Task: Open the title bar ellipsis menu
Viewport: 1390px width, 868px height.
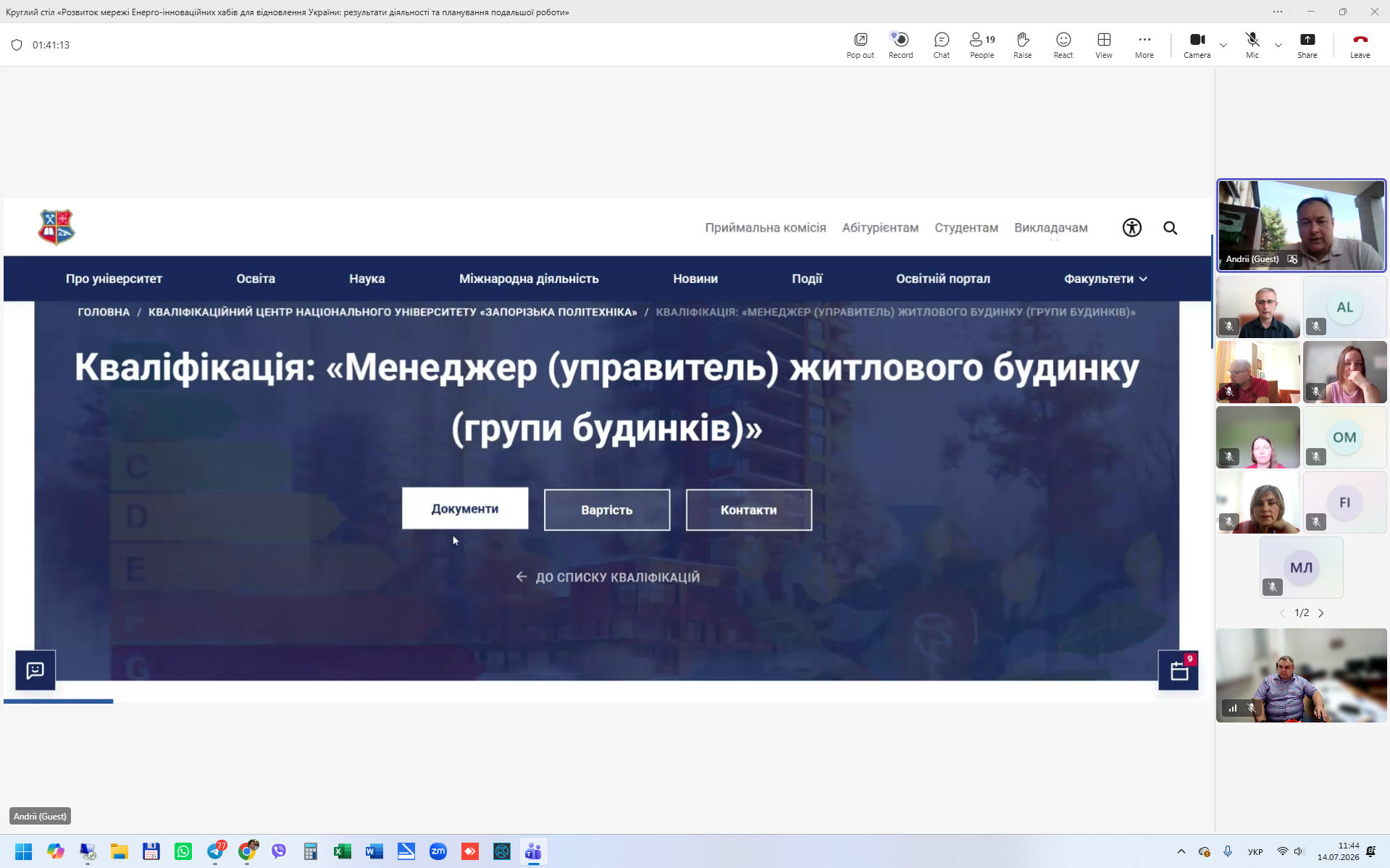Action: click(1277, 12)
